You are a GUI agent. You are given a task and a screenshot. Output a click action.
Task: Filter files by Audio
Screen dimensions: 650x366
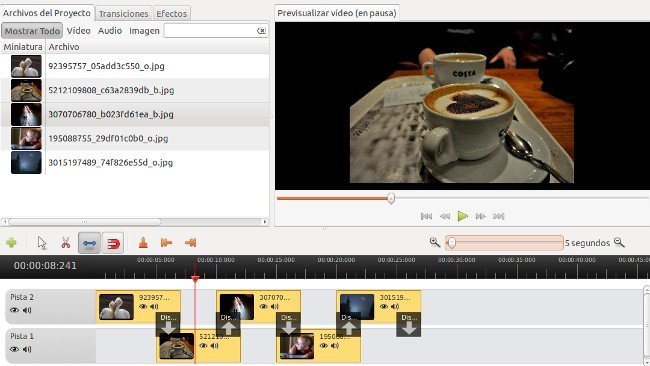tap(110, 31)
